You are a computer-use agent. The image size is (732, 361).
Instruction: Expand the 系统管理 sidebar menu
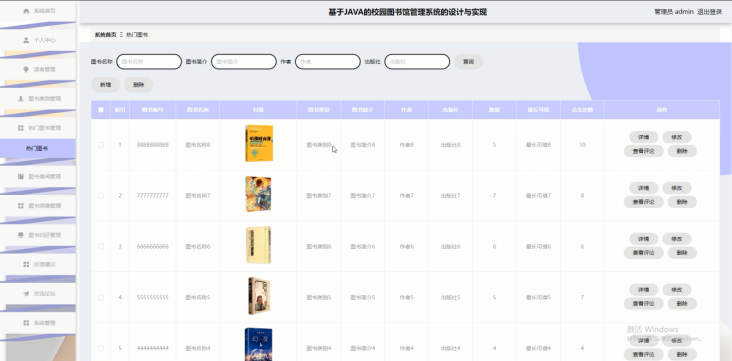click(38, 323)
